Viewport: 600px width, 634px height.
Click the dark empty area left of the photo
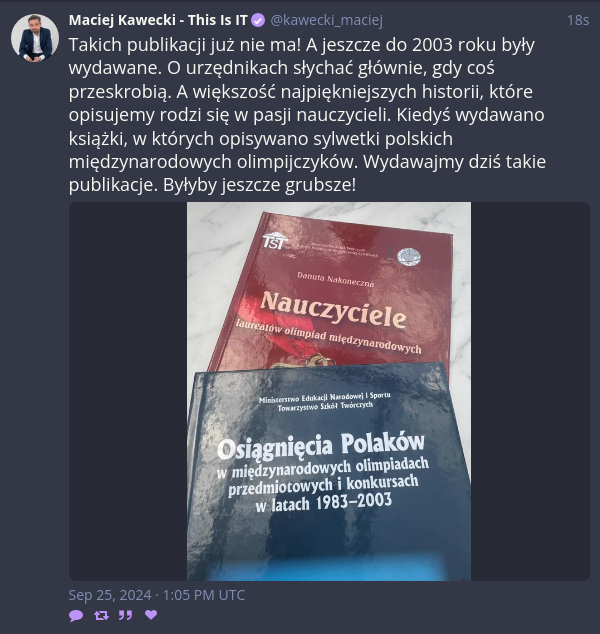coord(128,391)
